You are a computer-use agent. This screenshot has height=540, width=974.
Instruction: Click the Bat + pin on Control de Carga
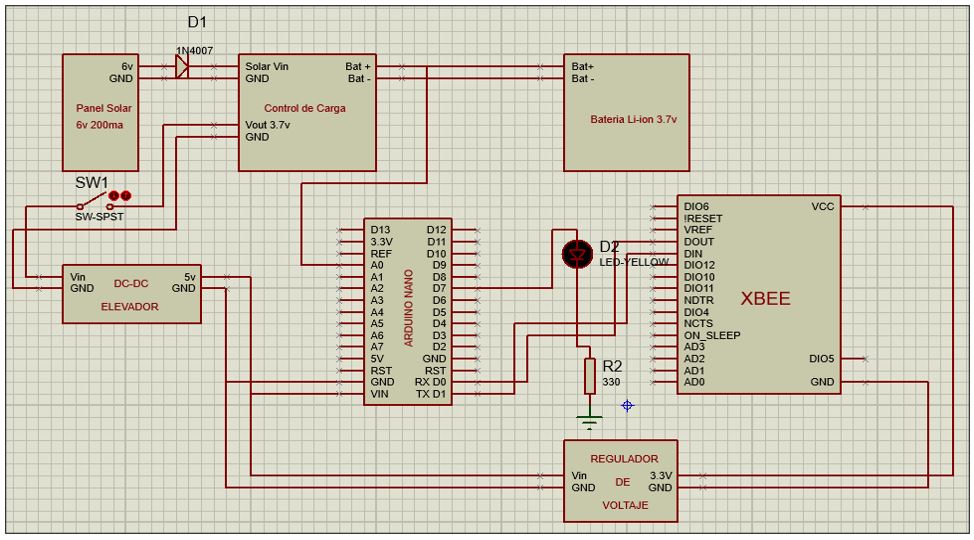(x=358, y=66)
